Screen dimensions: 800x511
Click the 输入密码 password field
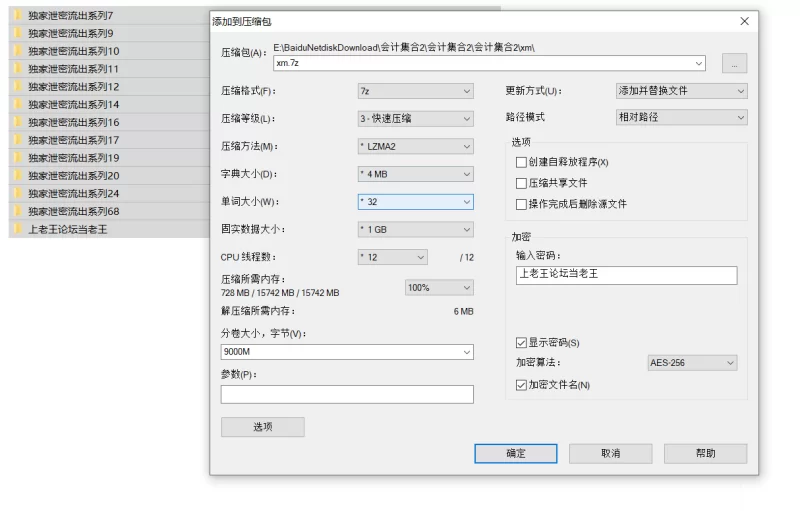click(x=626, y=275)
